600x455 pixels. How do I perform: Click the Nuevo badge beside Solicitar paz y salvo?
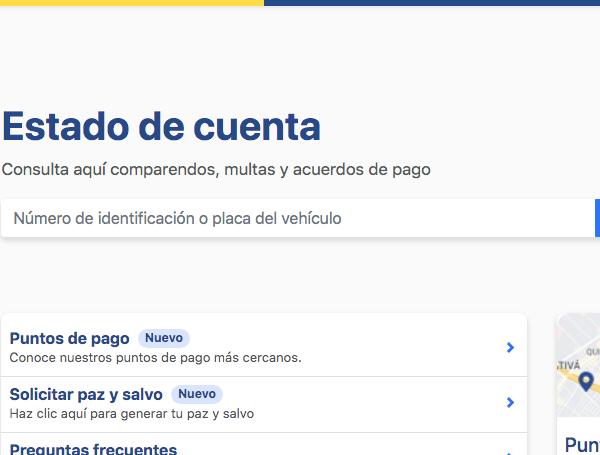[x=197, y=394]
